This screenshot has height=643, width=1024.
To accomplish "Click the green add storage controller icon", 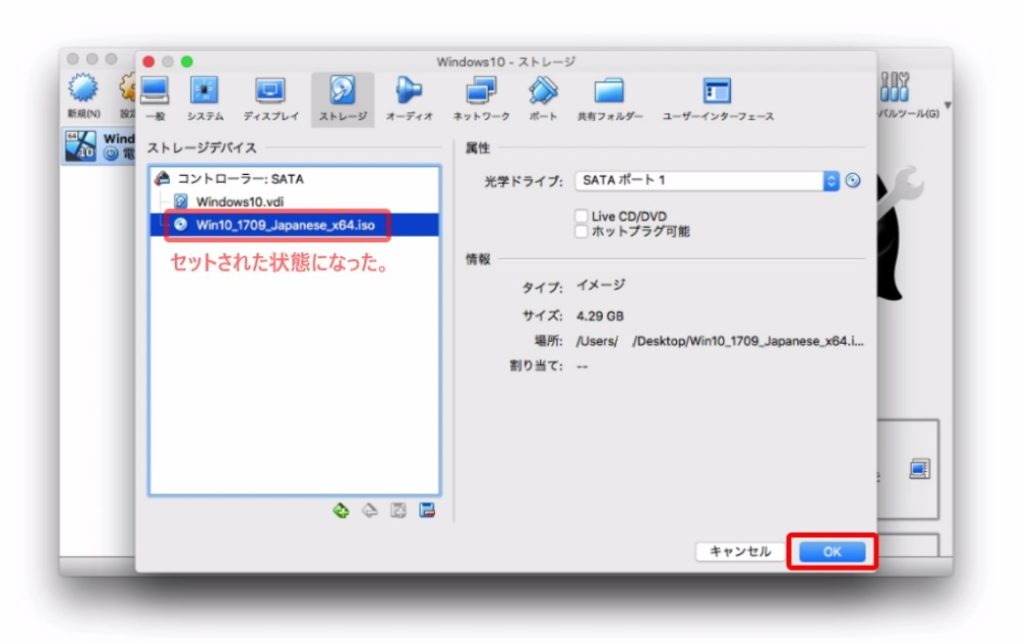I will coord(341,510).
